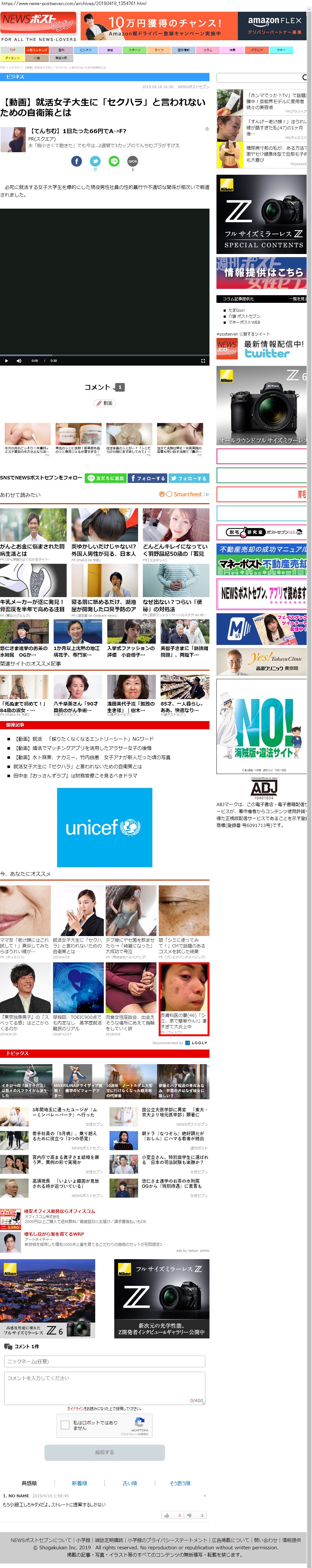Share article via Twitter round icon
The image size is (312, 1568).
click(x=95, y=161)
